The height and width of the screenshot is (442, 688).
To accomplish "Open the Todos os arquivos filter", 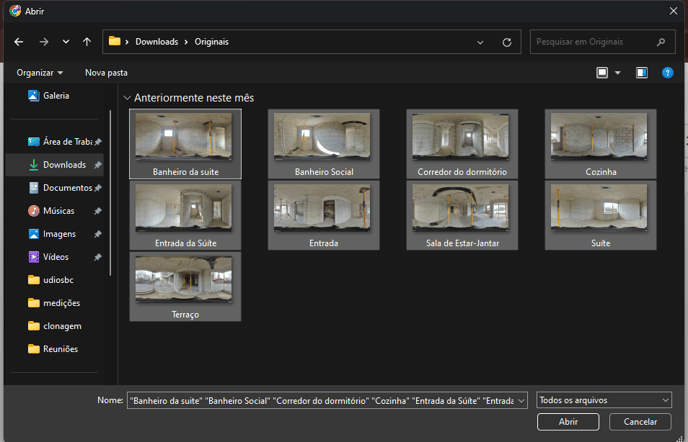I will [604, 400].
